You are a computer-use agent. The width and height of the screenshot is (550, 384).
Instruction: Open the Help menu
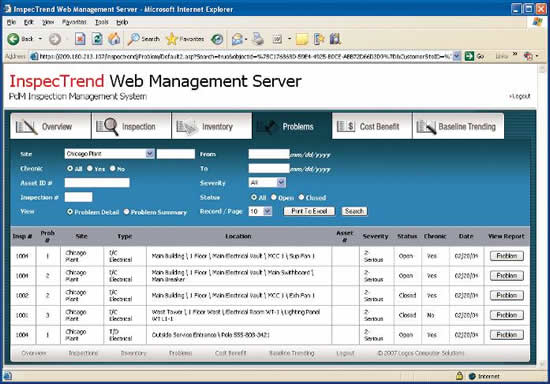(x=122, y=22)
